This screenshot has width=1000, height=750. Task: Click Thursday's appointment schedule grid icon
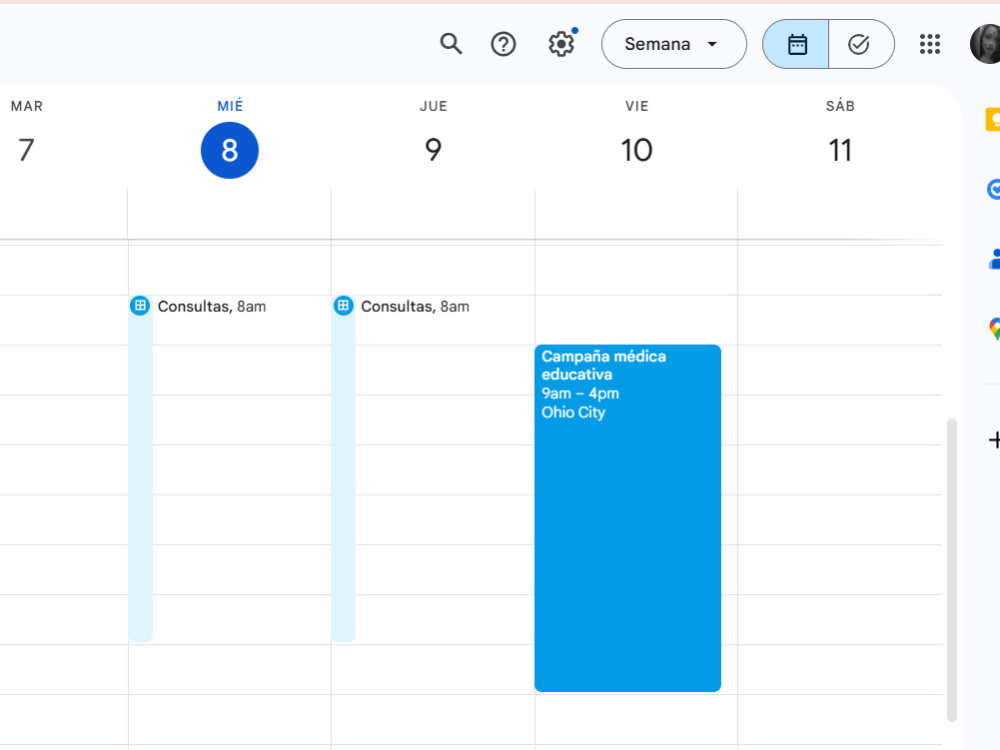(343, 306)
